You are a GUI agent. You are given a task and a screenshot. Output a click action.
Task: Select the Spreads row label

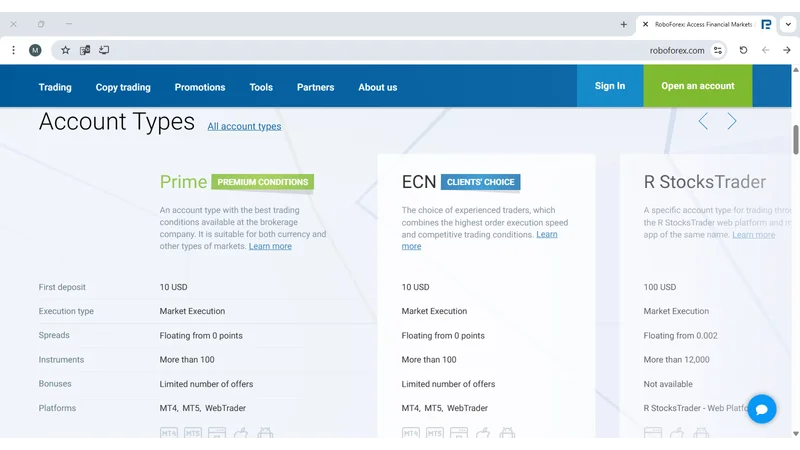click(x=54, y=335)
